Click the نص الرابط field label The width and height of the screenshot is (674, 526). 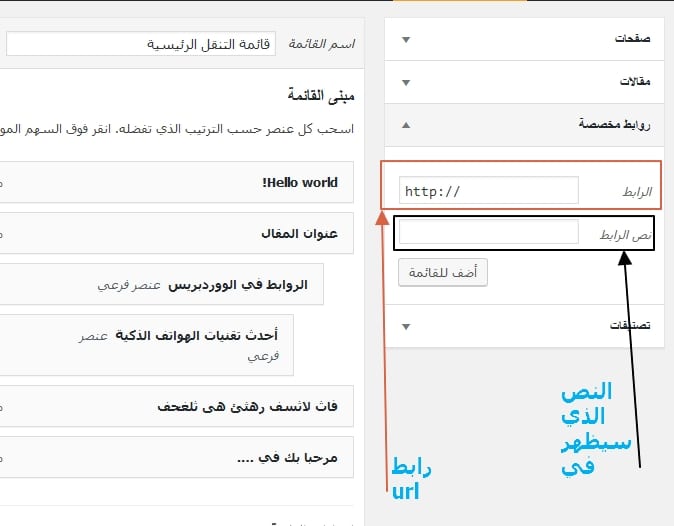pos(625,234)
